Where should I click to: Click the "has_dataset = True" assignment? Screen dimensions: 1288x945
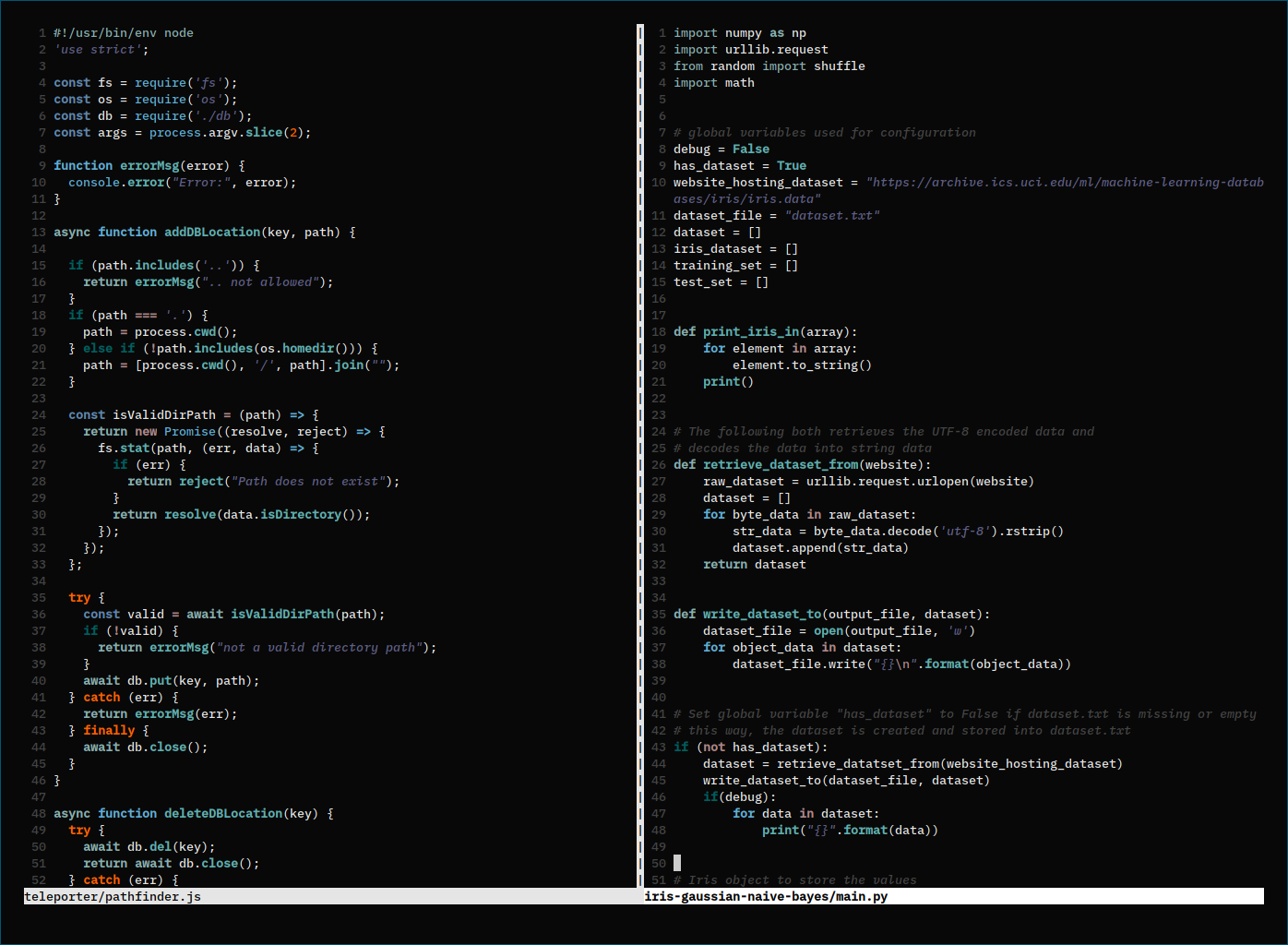pyautogui.click(x=740, y=166)
